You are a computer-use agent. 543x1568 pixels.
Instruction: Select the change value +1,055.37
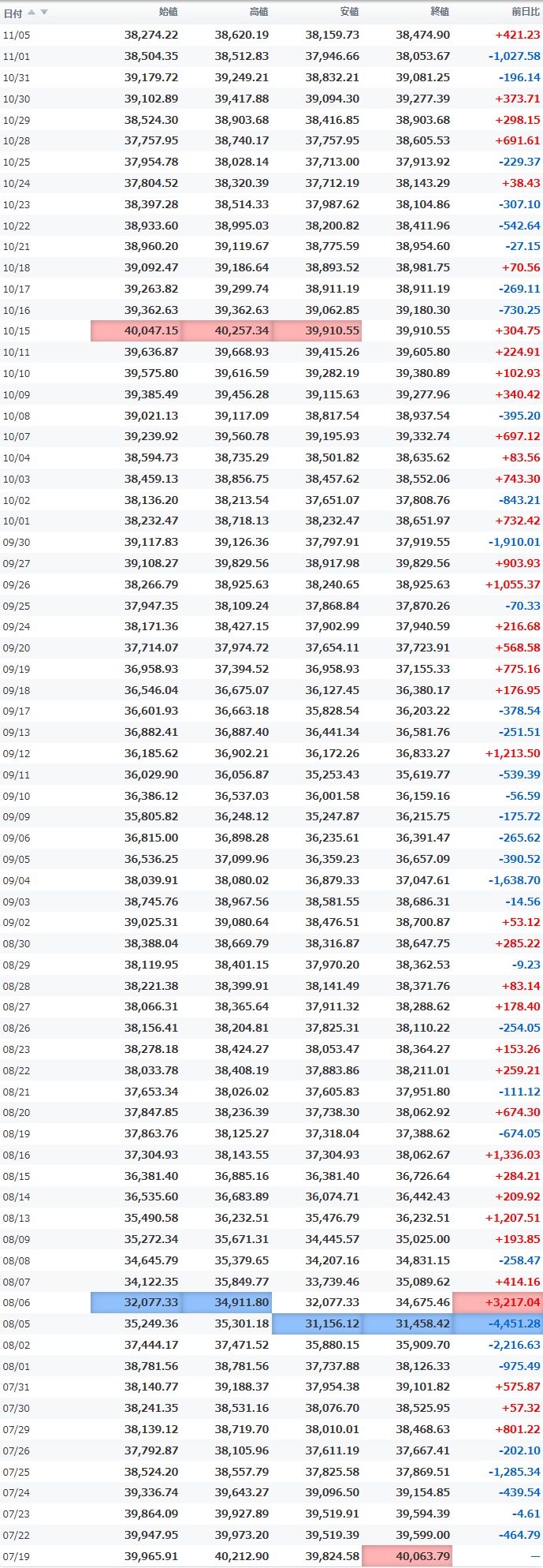513,584
